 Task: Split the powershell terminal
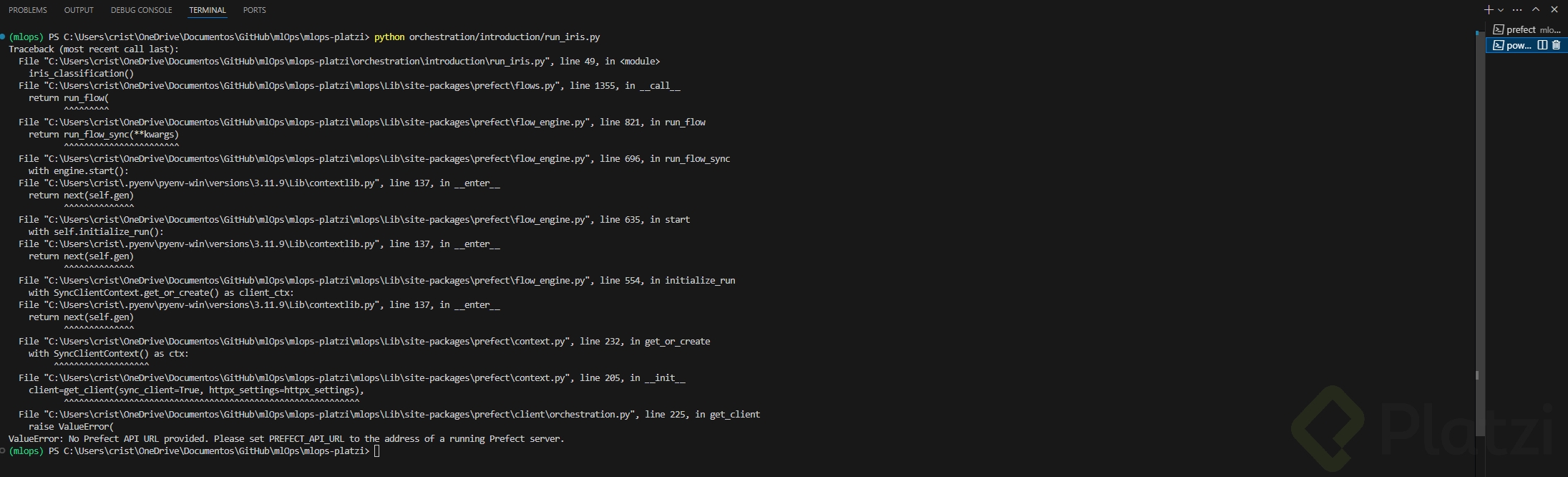[1542, 45]
